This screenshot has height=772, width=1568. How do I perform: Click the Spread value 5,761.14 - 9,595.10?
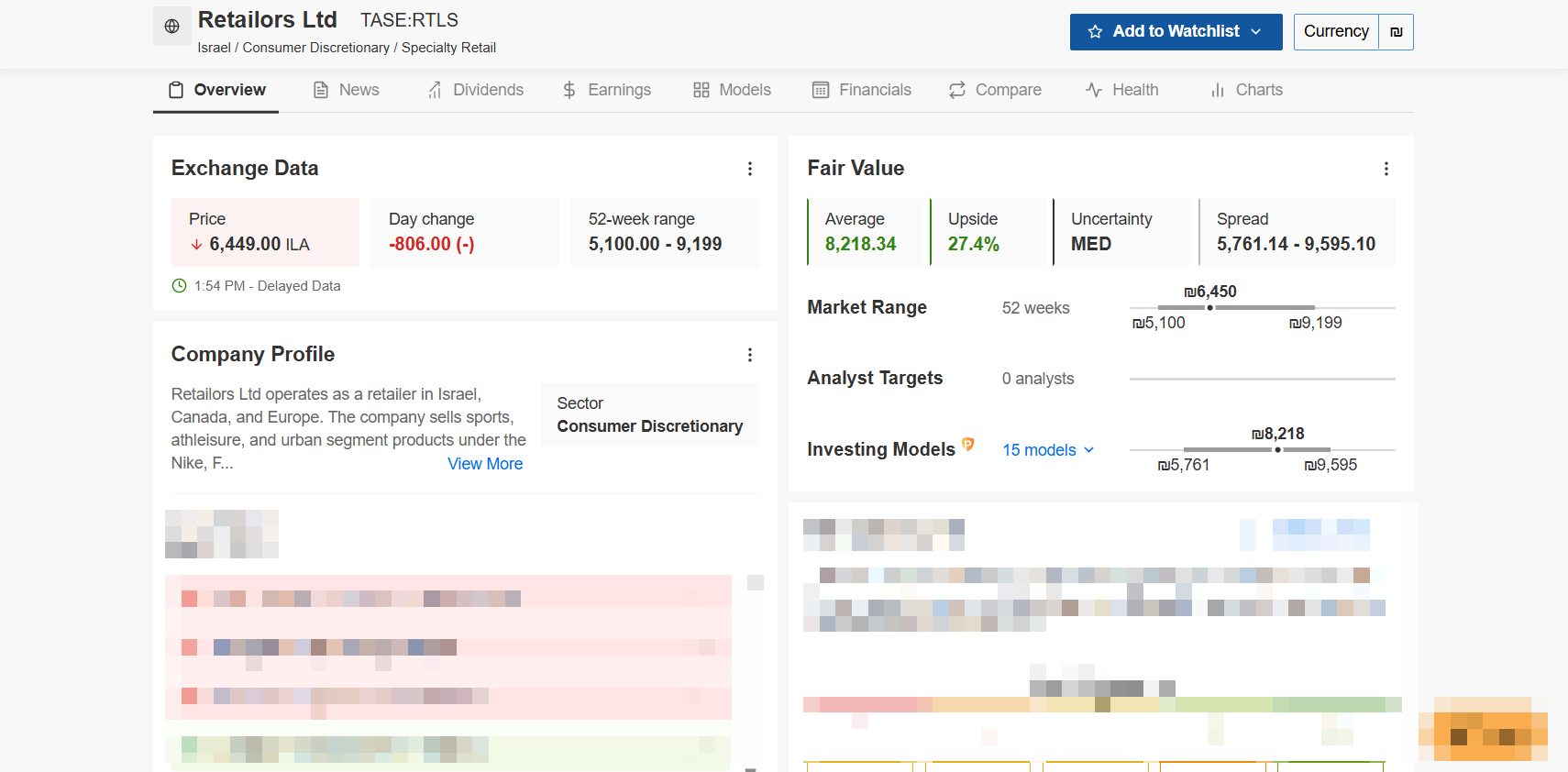[1297, 245]
